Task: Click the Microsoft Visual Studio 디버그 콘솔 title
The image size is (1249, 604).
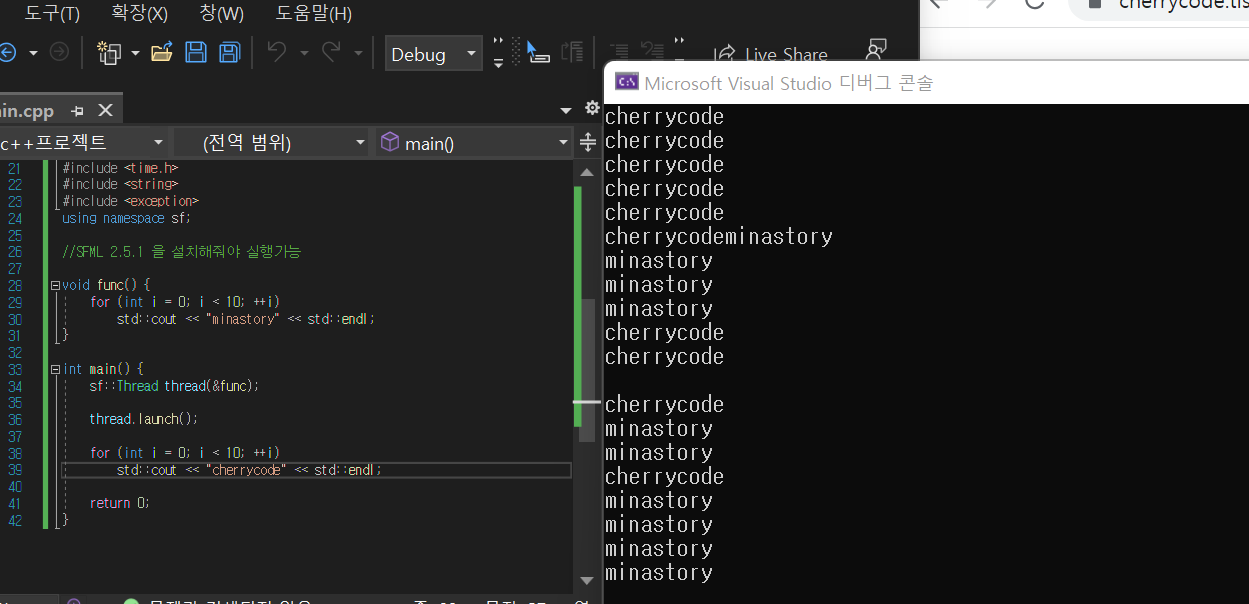Action: coord(789,83)
